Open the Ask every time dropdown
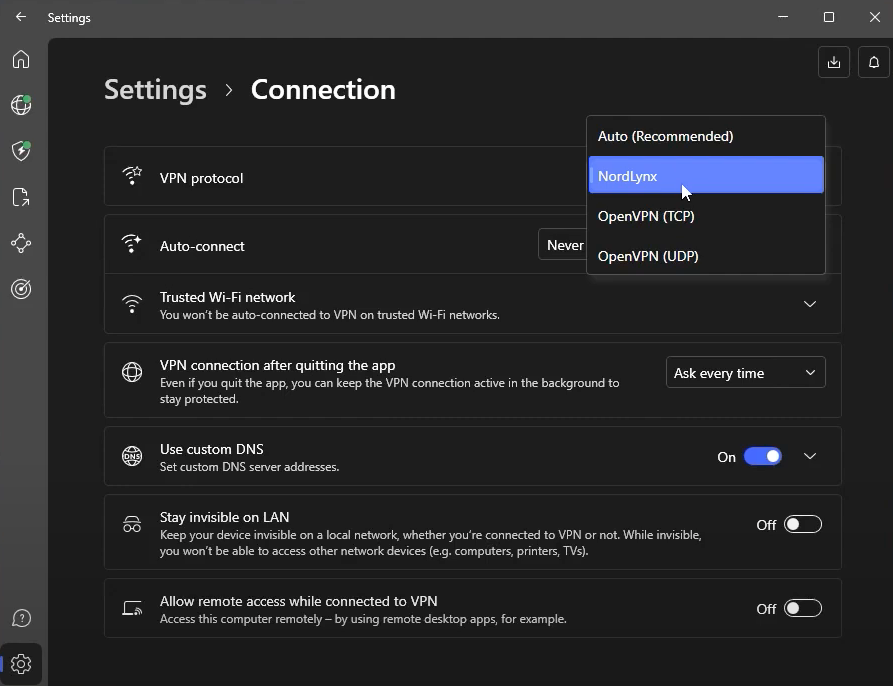This screenshot has width=893, height=686. [x=745, y=372]
